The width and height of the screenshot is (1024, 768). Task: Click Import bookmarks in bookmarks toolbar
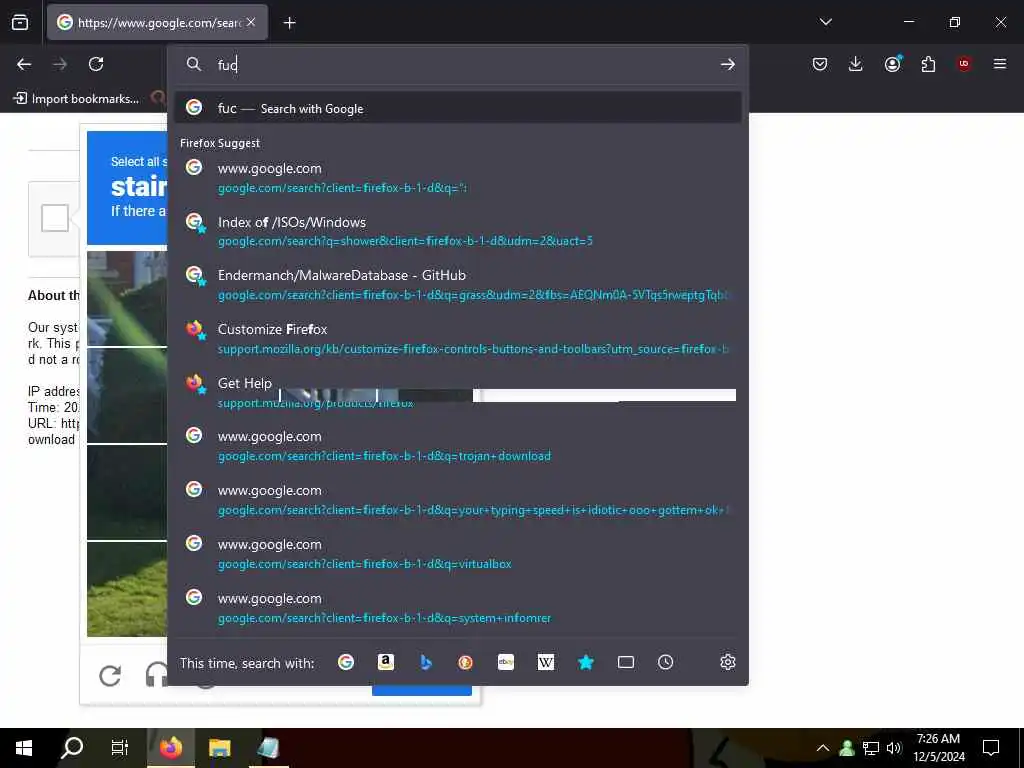point(76,99)
